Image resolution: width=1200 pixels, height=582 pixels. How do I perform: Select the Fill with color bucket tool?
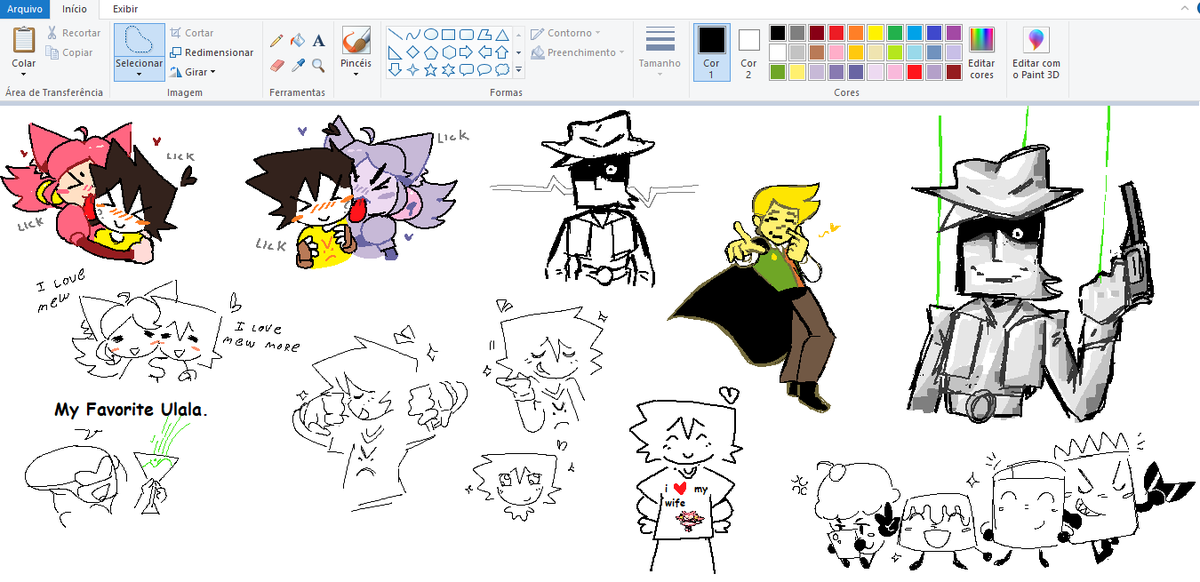(x=298, y=41)
